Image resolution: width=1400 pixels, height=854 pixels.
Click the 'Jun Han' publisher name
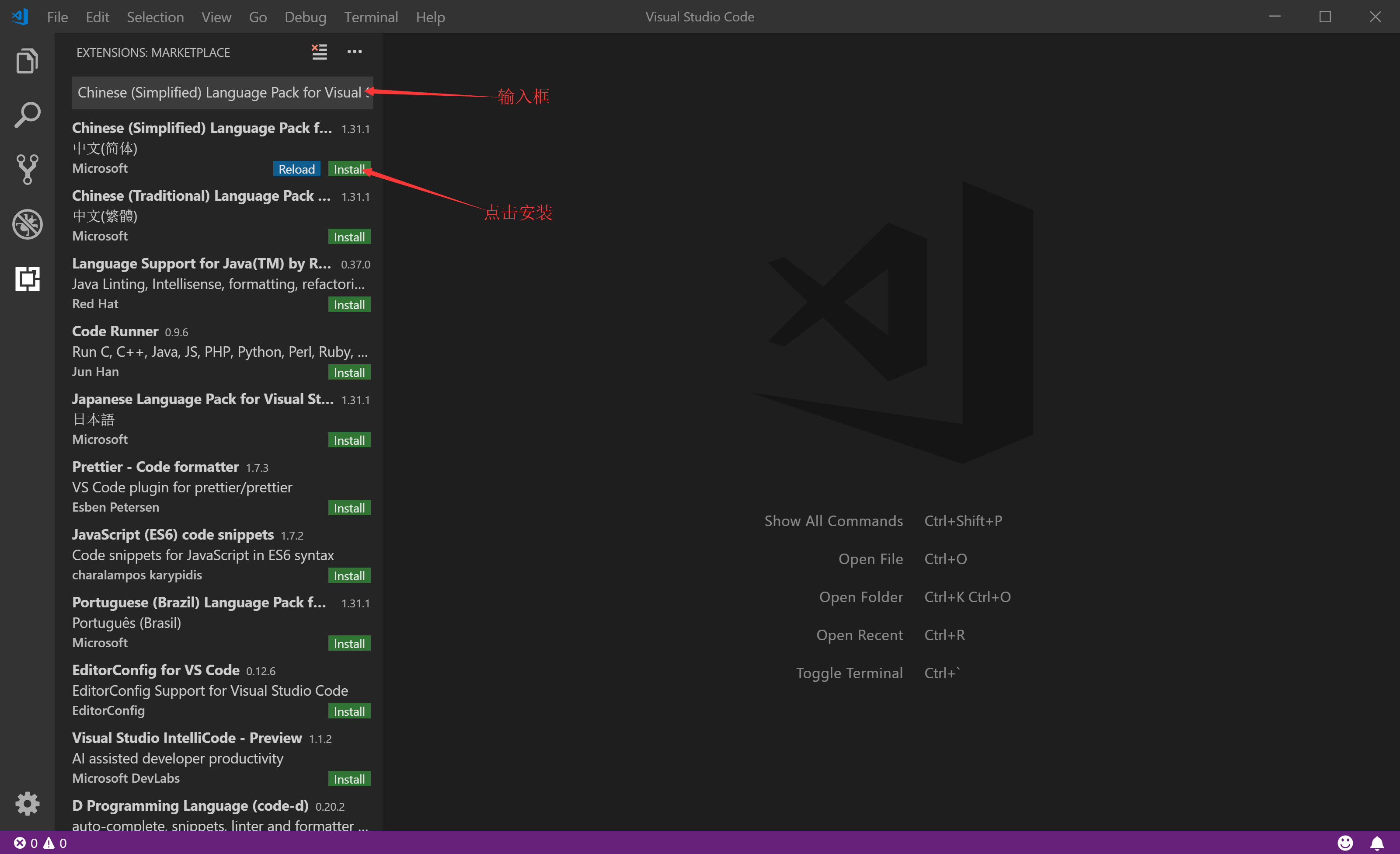point(95,372)
